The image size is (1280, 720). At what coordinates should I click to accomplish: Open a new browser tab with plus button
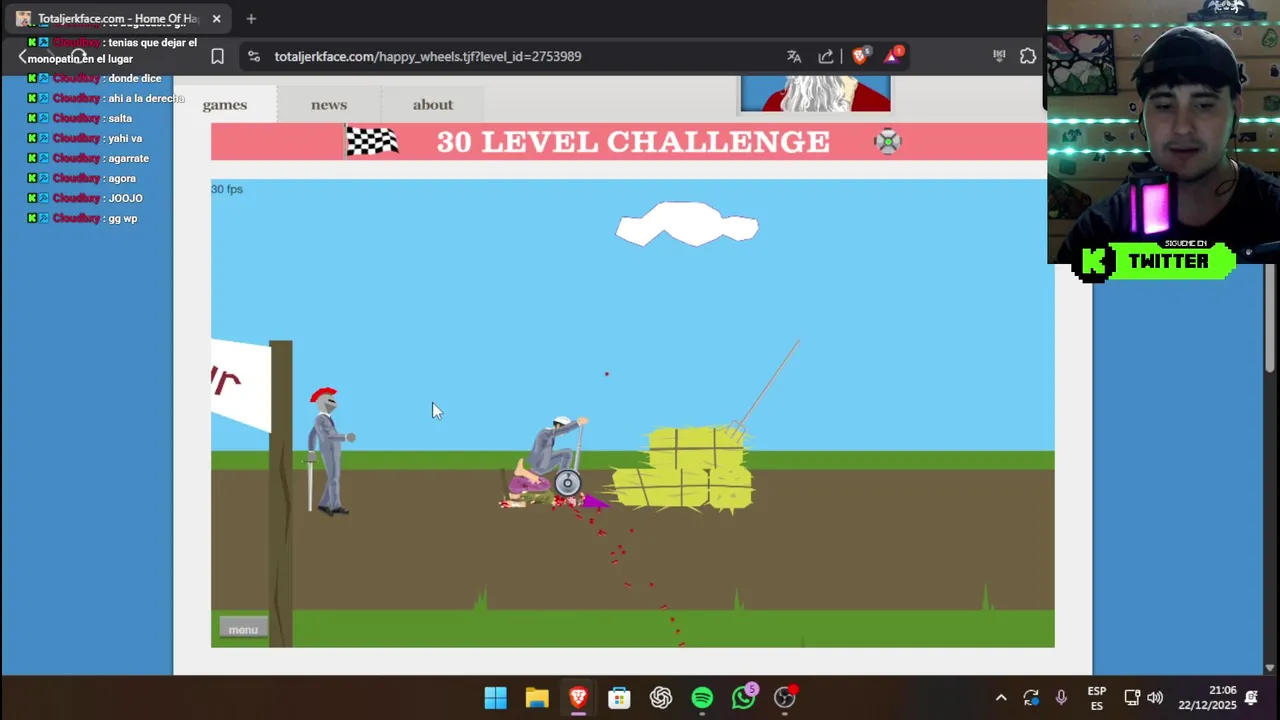click(x=251, y=18)
